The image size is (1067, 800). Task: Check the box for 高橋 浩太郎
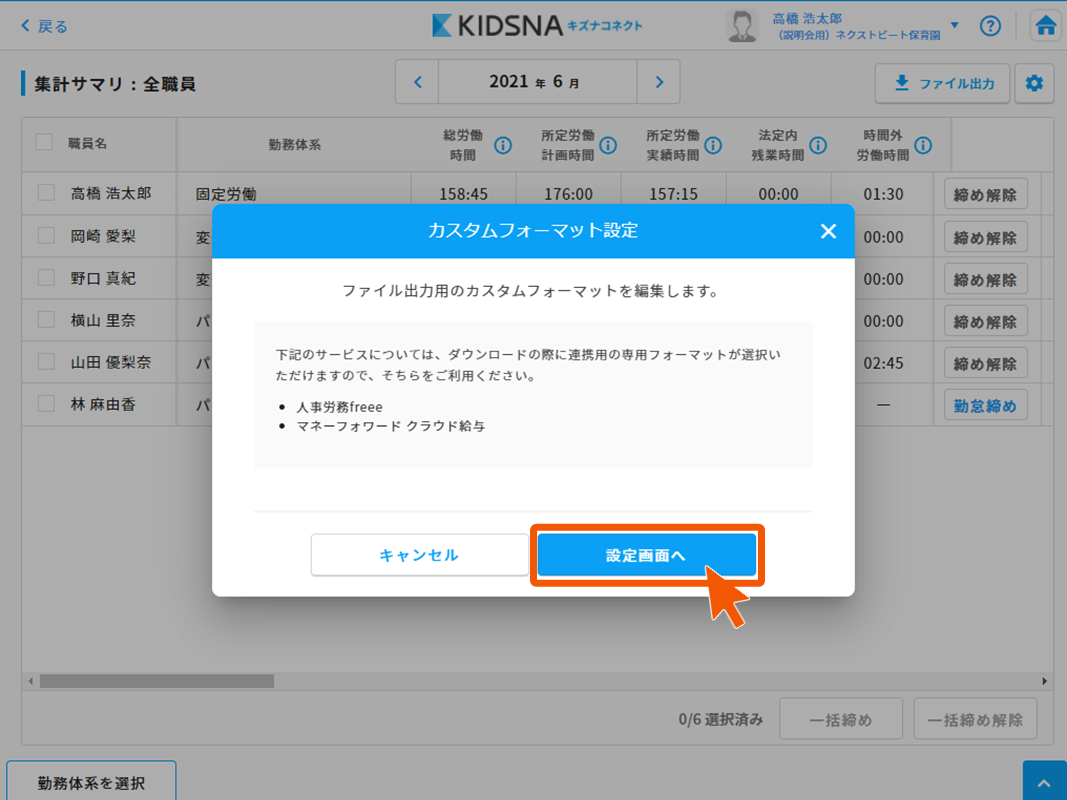click(46, 193)
